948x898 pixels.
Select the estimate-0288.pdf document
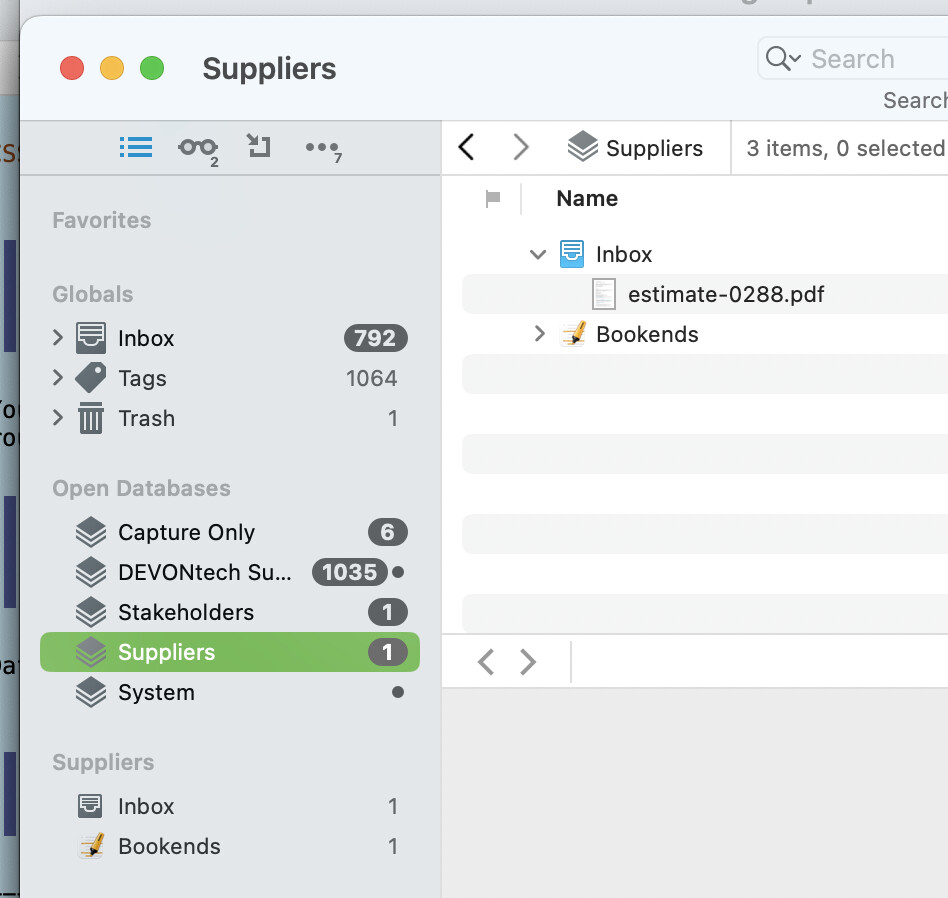[x=725, y=294]
